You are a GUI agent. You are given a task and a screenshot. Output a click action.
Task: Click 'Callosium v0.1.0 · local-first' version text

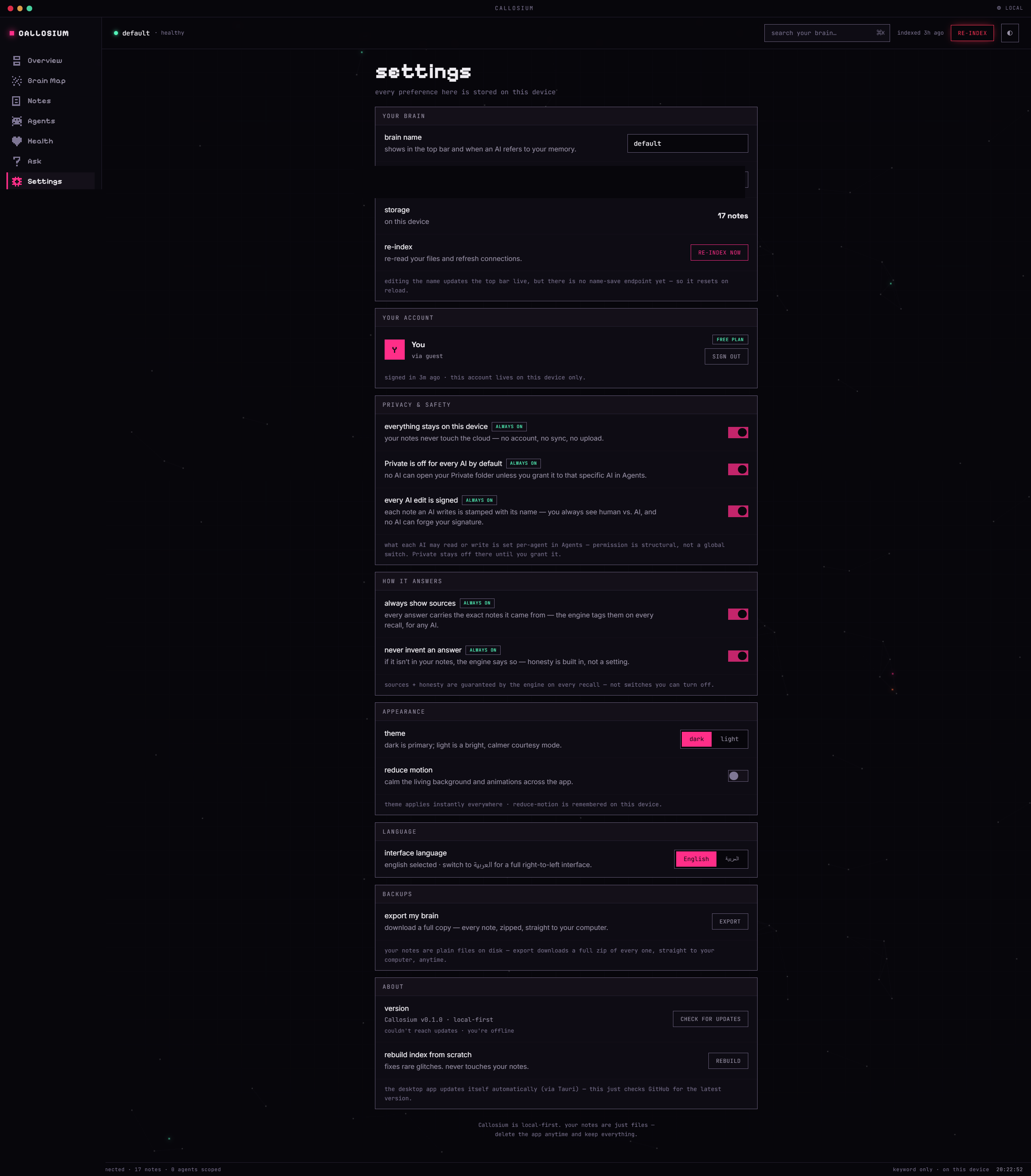(439, 1019)
